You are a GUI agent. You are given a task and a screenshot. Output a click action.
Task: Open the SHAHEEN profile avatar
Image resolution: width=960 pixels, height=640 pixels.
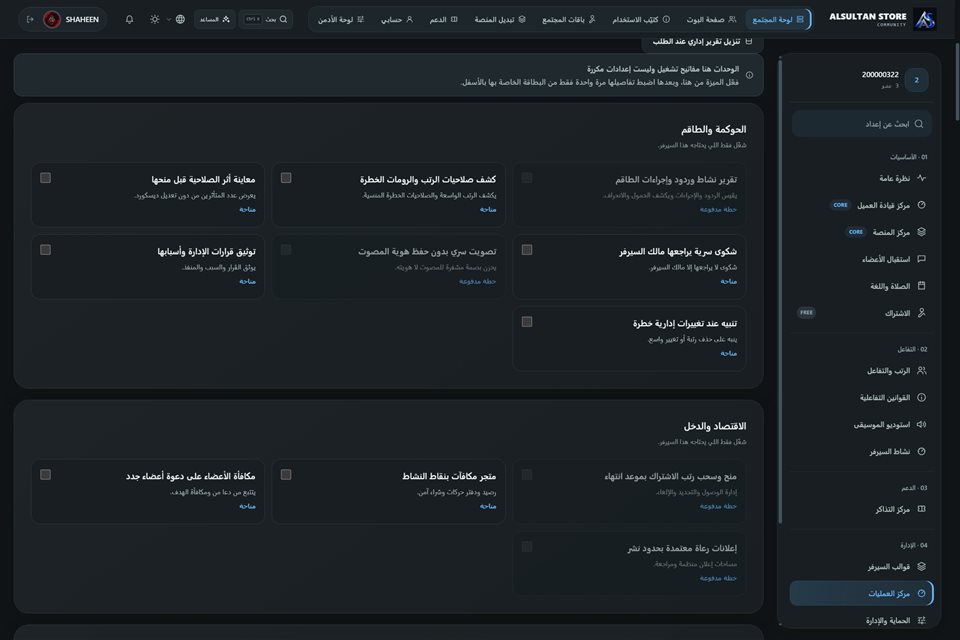point(52,20)
